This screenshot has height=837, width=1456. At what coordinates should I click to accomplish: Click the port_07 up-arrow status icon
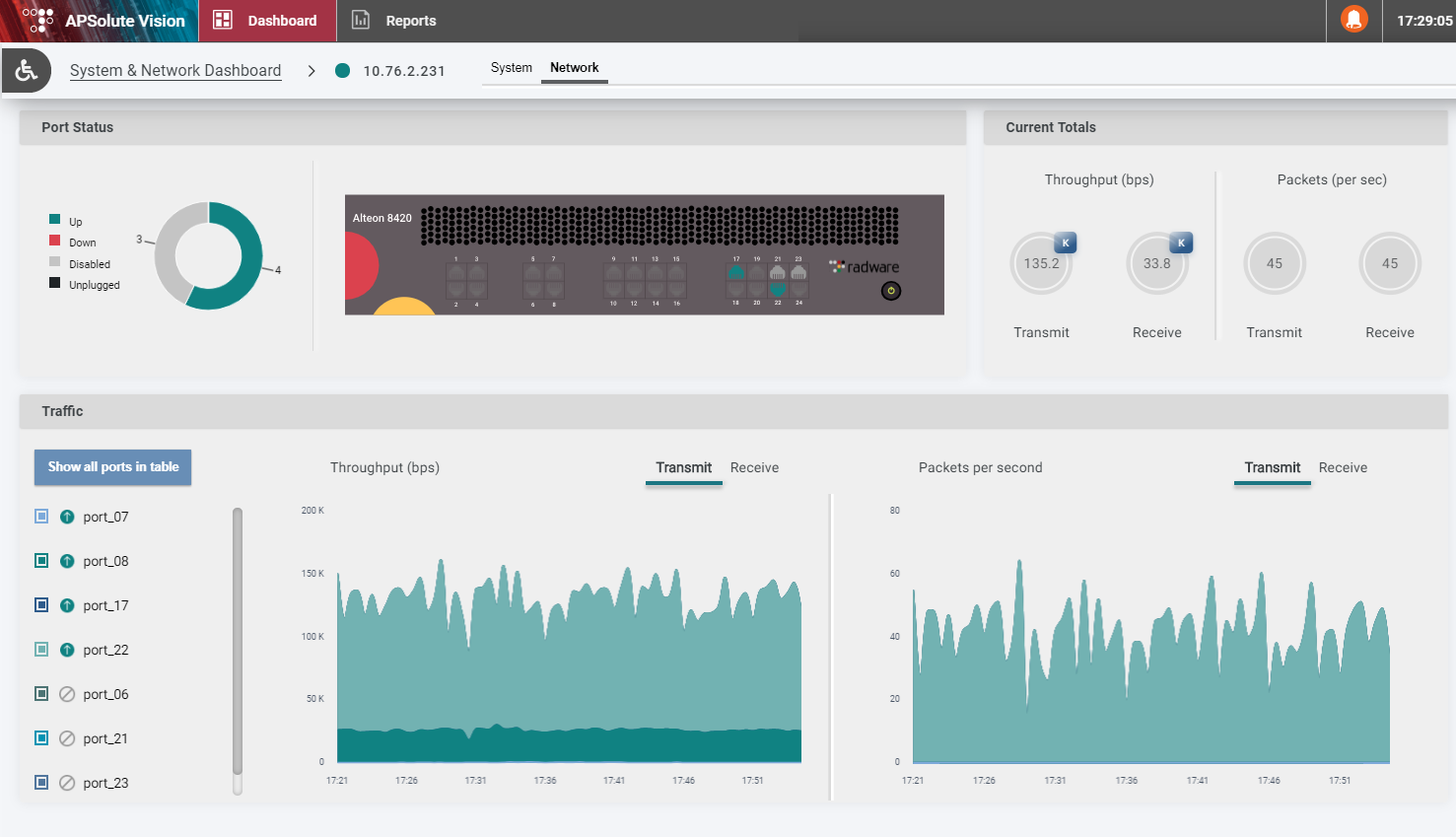[x=67, y=517]
